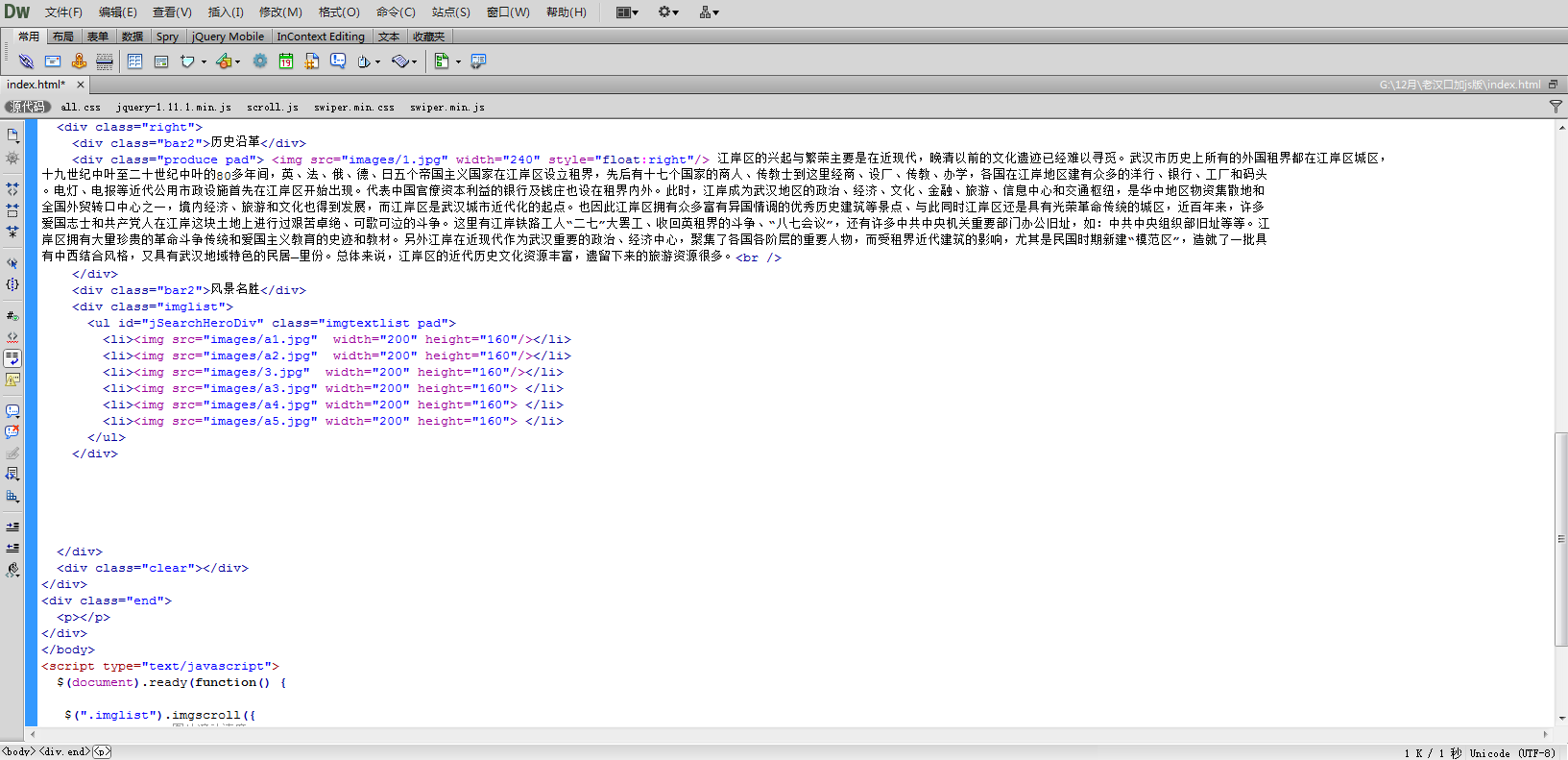The width and height of the screenshot is (1568, 760).
Task: Insert a Horizontal Rule via the toolbar
Action: [x=105, y=61]
